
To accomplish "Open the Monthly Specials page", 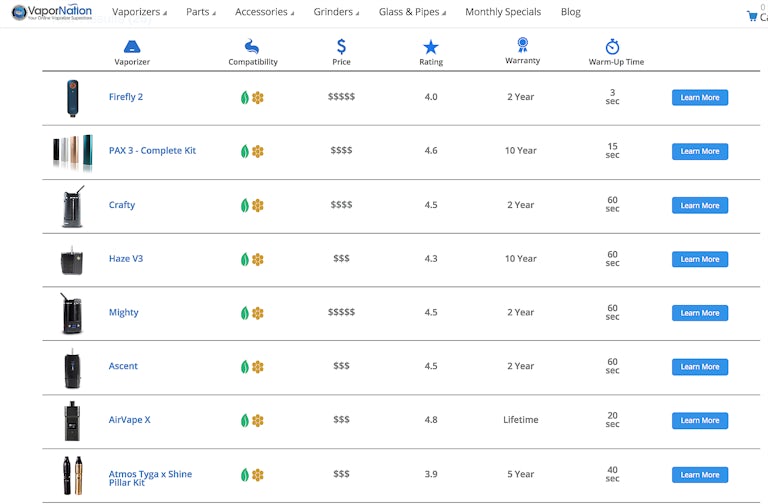I will [x=503, y=12].
